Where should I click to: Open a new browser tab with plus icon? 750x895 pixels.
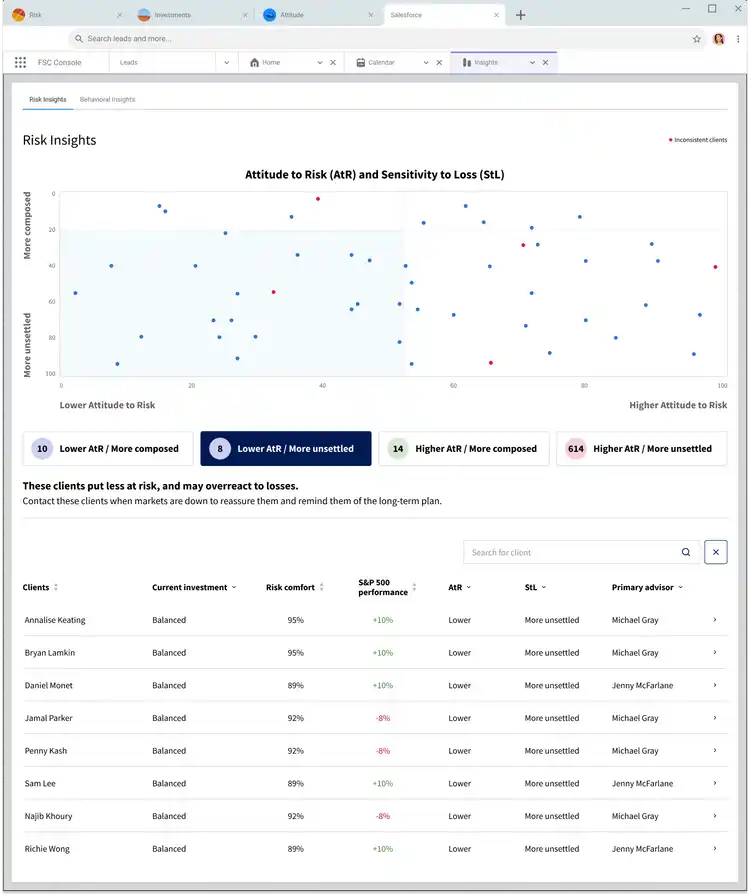(x=520, y=15)
